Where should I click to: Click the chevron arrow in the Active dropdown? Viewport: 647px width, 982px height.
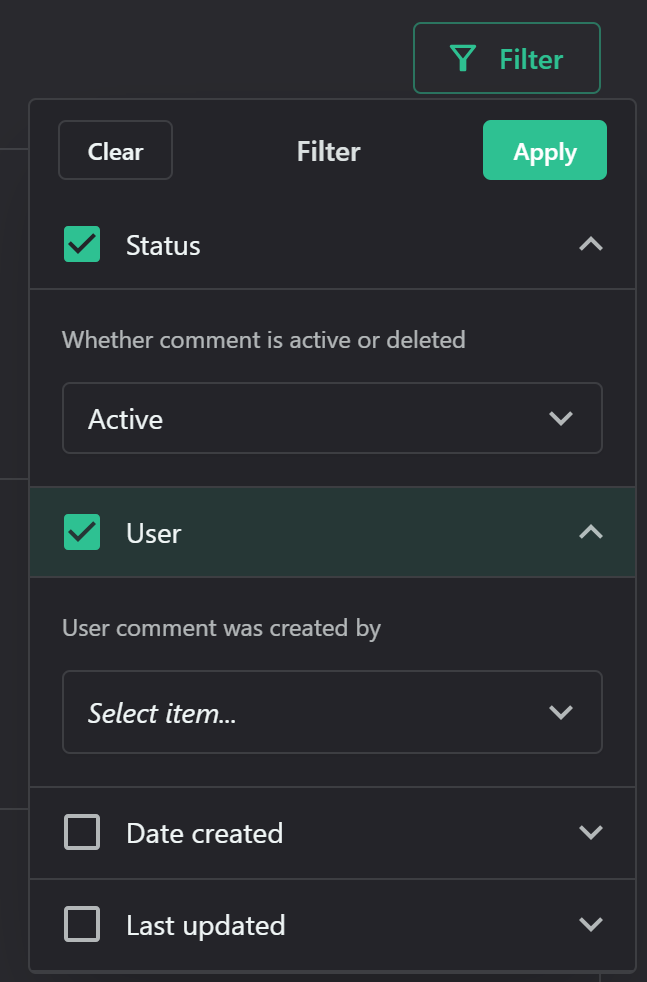[561, 418]
